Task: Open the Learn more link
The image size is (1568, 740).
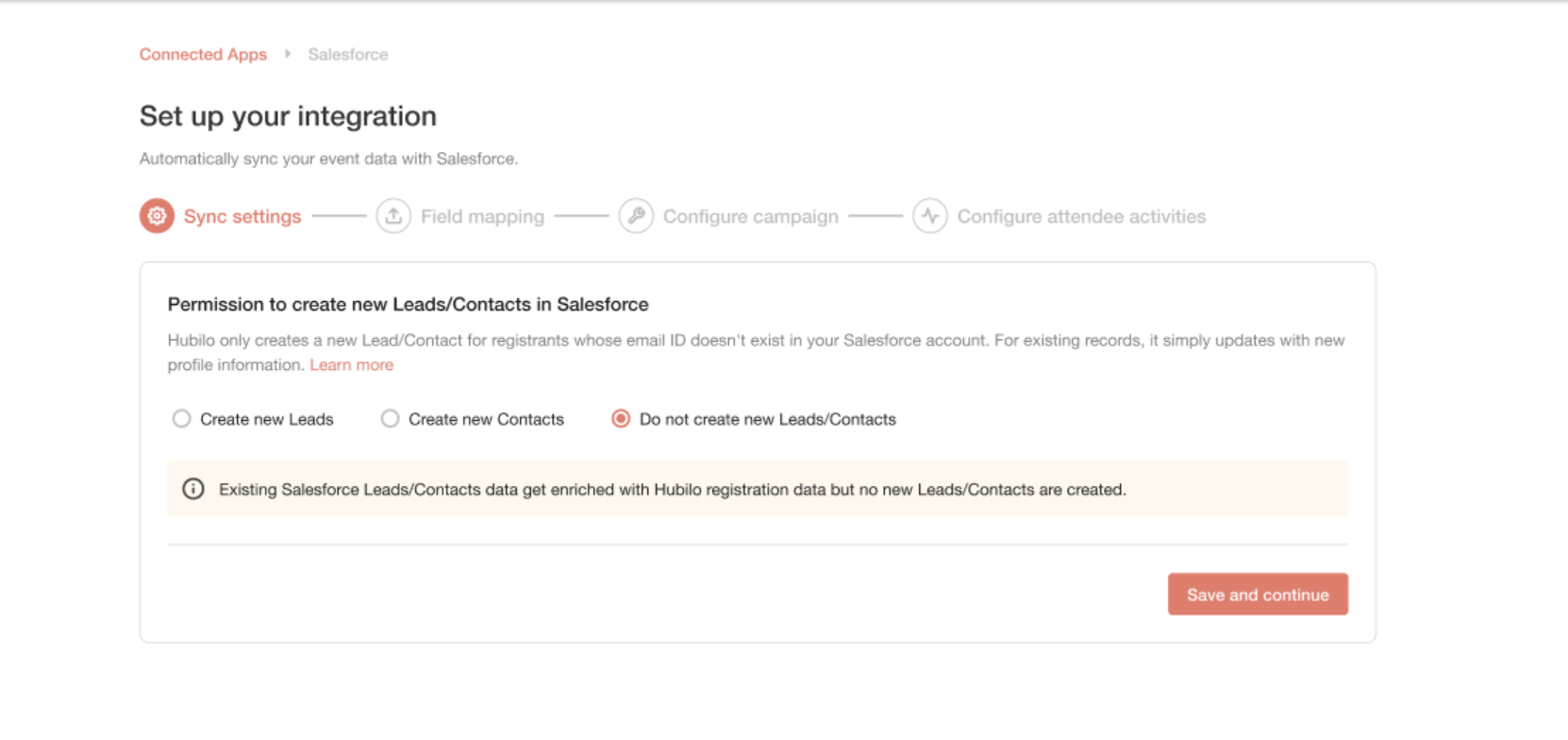Action: [x=351, y=365]
